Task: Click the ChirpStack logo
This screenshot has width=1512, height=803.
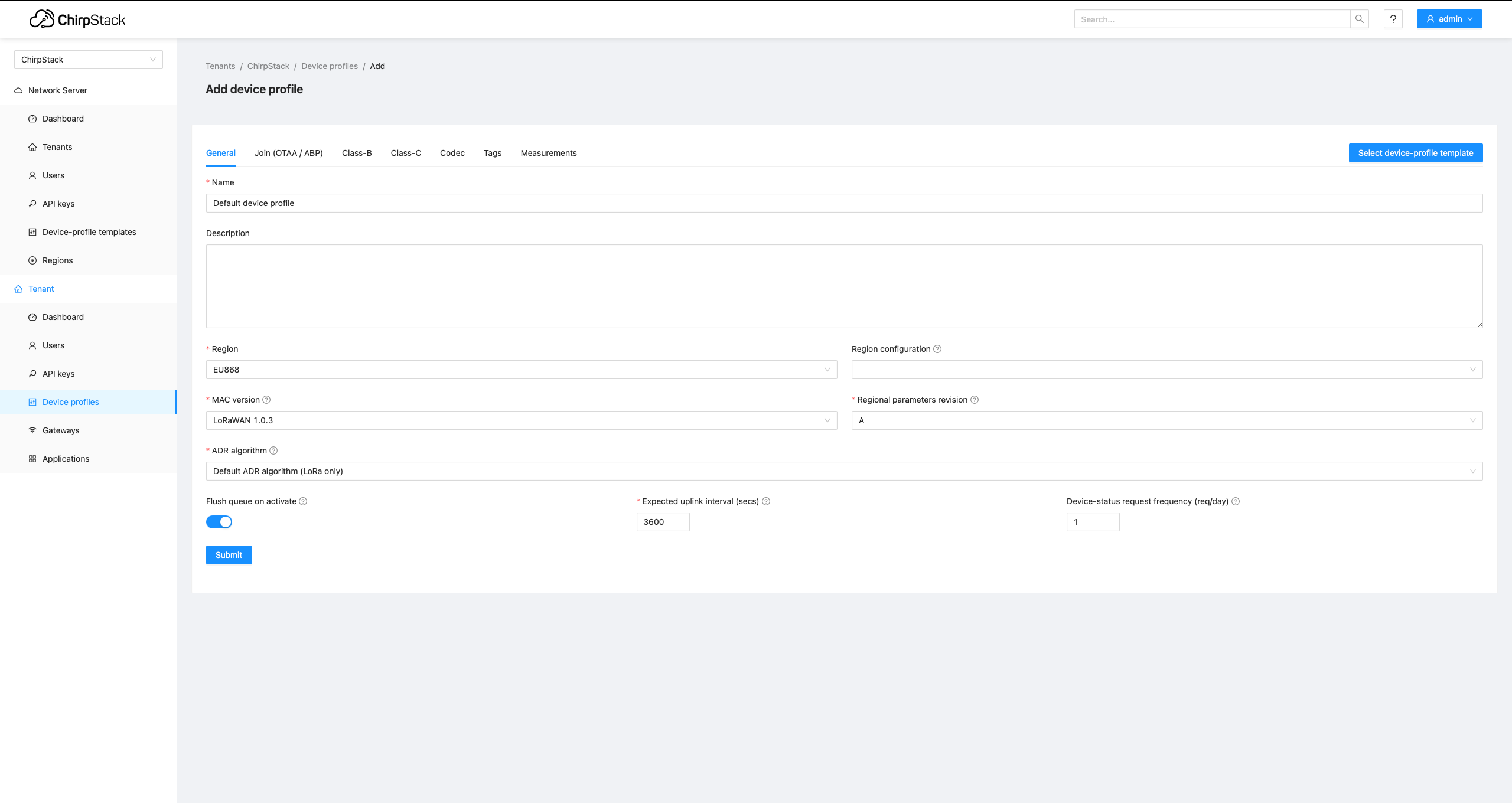Action: tap(77, 19)
